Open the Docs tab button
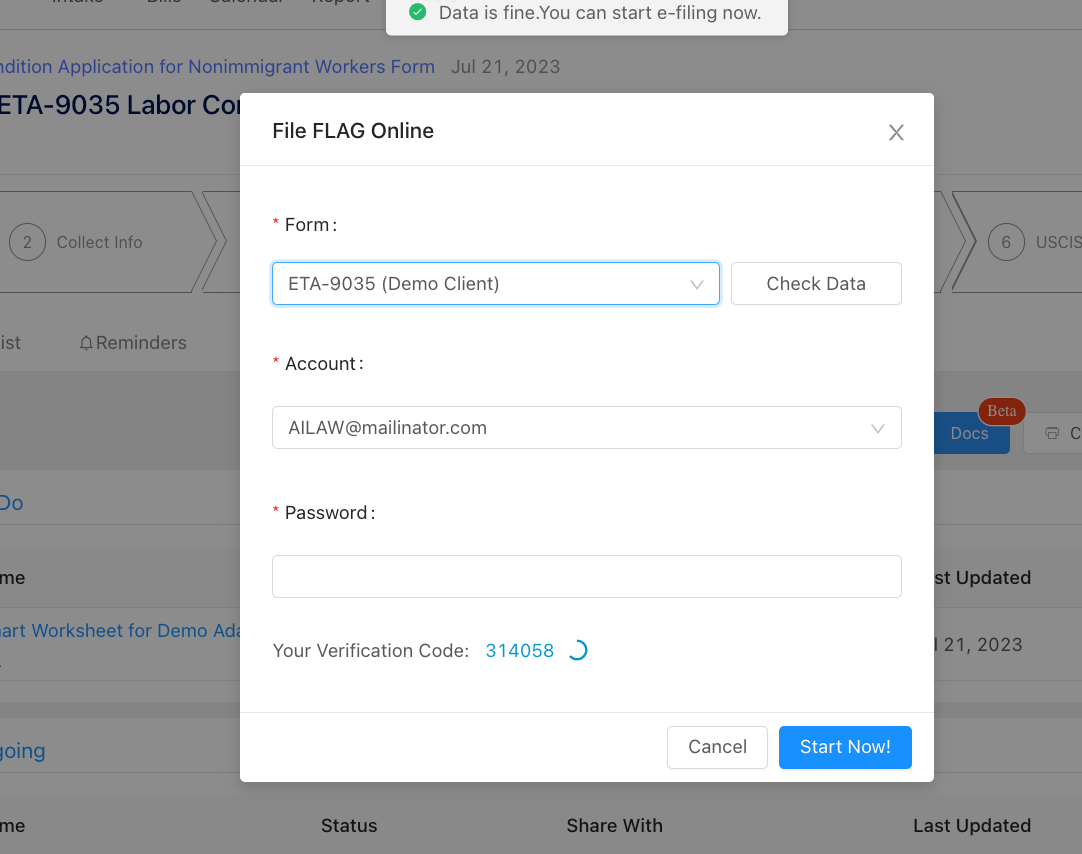The image size is (1082, 854). (x=971, y=433)
